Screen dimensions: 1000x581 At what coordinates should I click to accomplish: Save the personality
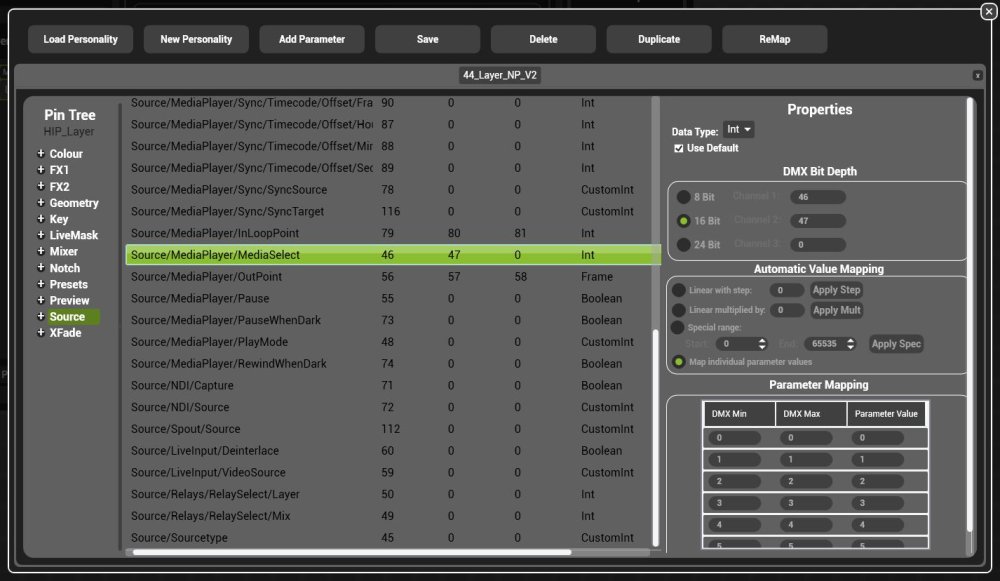(427, 39)
